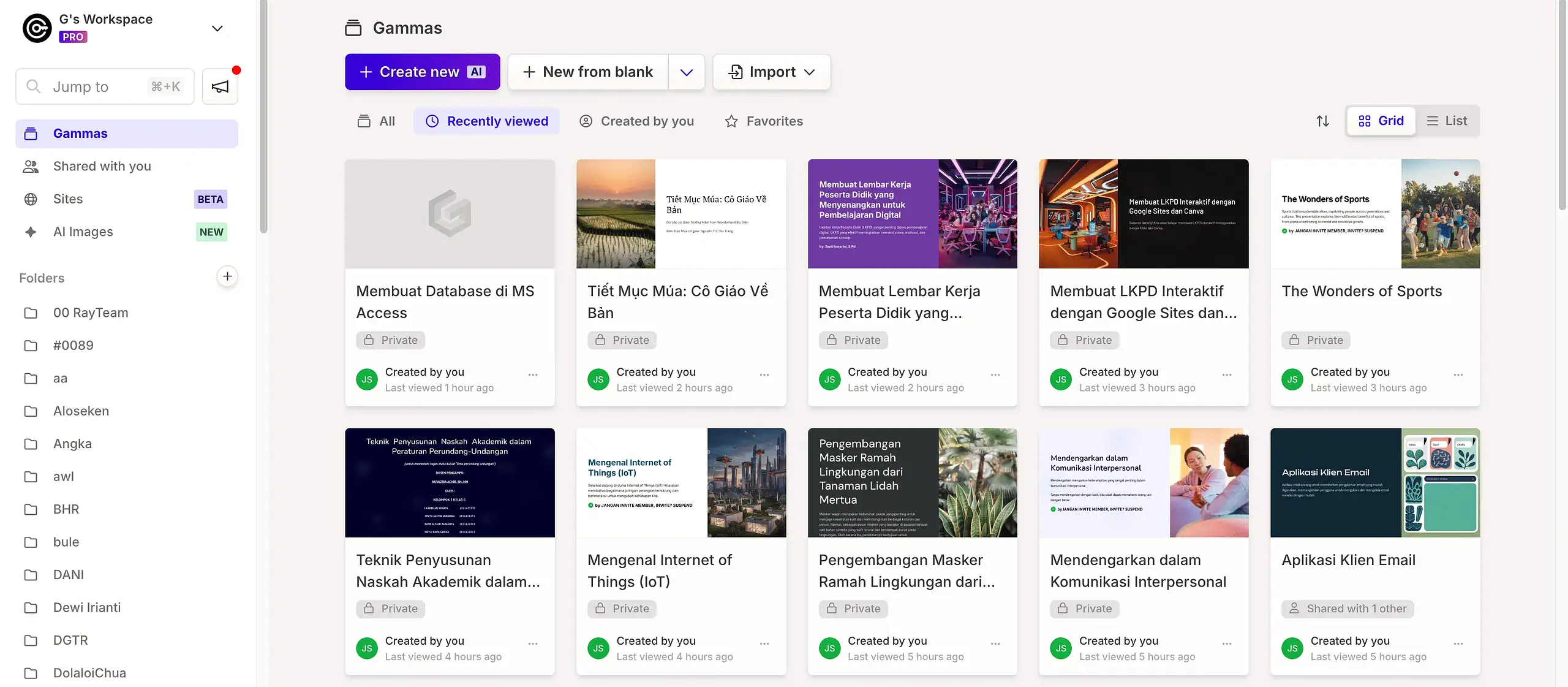Screen dimensions: 1568x687
Task: Open the announcements megaphone icon
Action: coord(220,86)
